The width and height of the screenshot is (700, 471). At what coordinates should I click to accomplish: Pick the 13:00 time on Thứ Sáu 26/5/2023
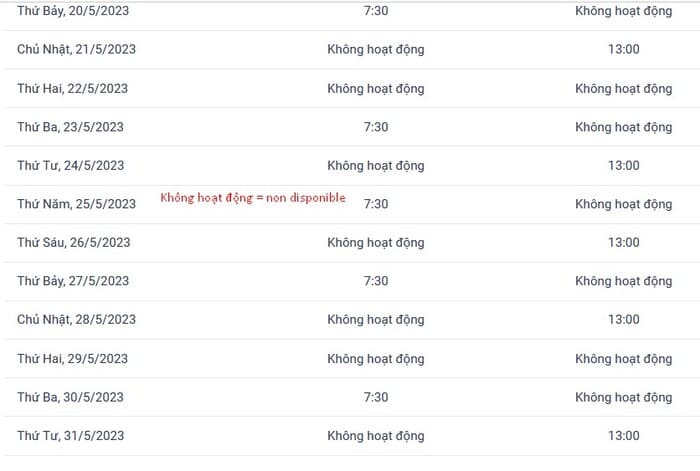click(623, 242)
